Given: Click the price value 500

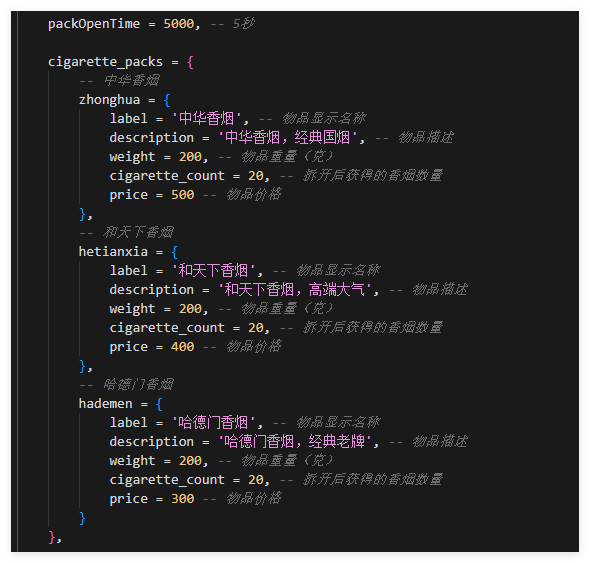Looking at the screenshot, I should click(182, 195).
